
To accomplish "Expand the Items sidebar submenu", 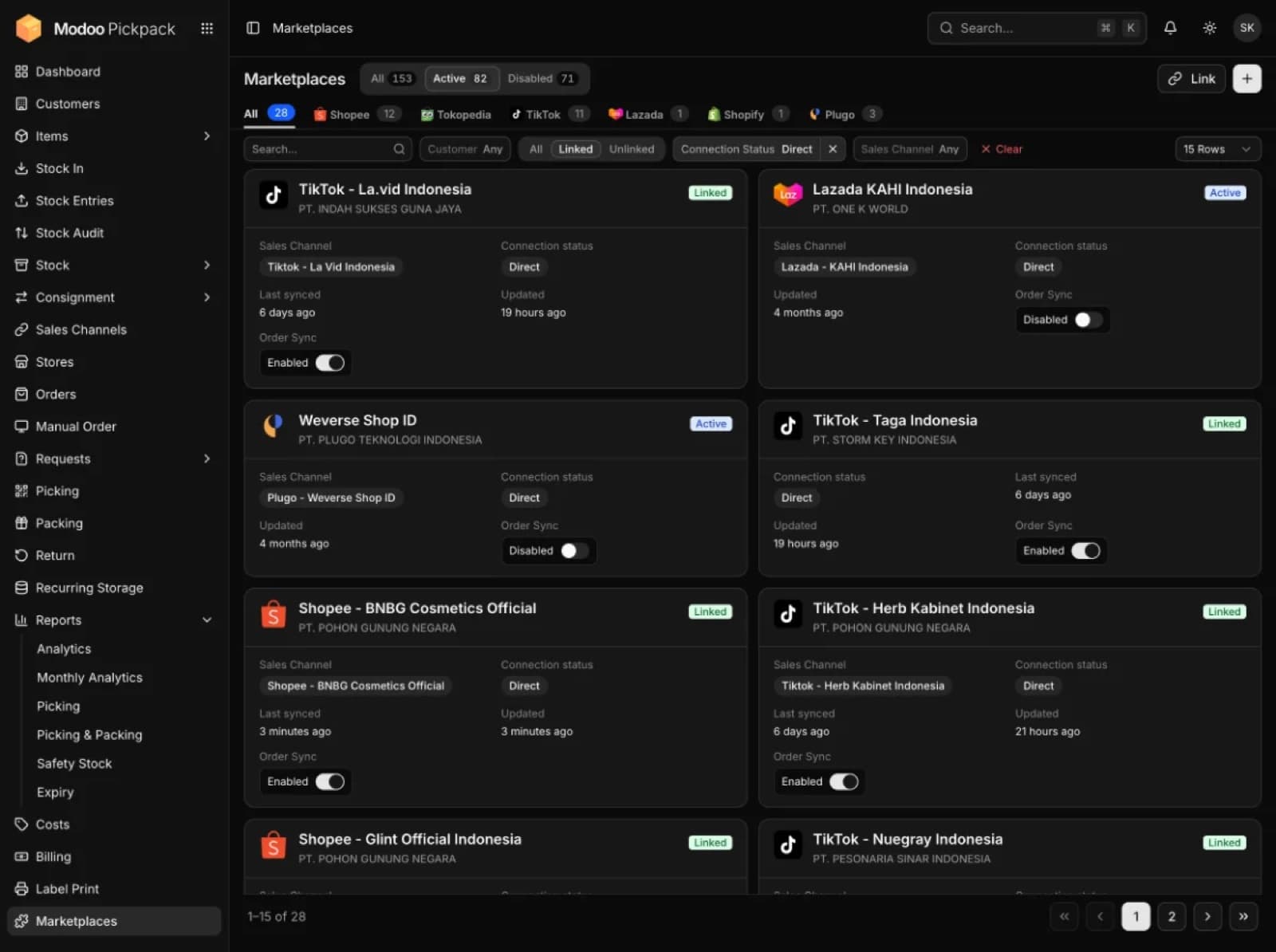I will point(207,136).
